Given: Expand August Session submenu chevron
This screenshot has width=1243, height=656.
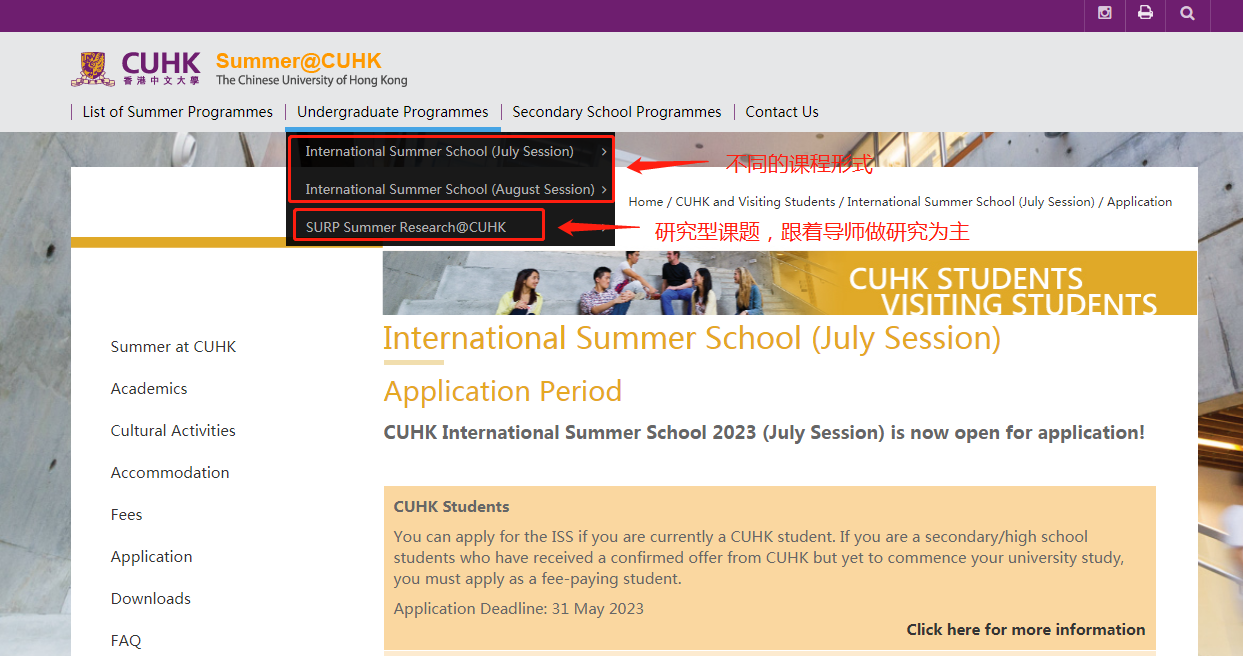Looking at the screenshot, I should coord(604,189).
